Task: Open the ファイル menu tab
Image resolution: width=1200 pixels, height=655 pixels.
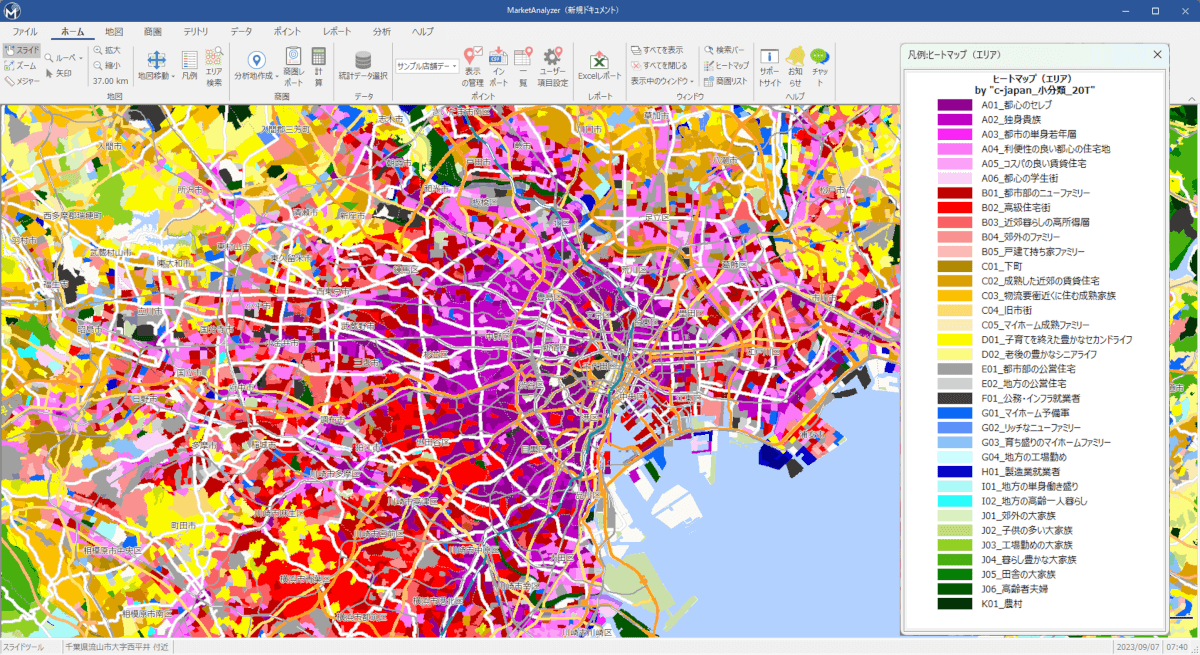Action: pos(25,32)
